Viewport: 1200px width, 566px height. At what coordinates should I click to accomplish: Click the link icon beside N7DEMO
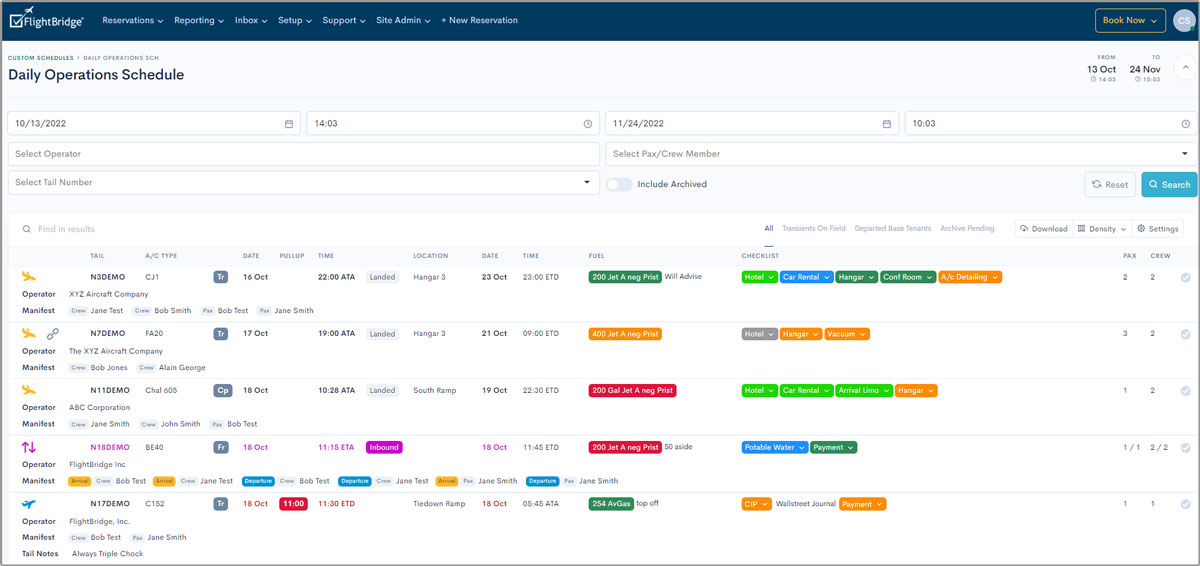pyautogui.click(x=54, y=334)
